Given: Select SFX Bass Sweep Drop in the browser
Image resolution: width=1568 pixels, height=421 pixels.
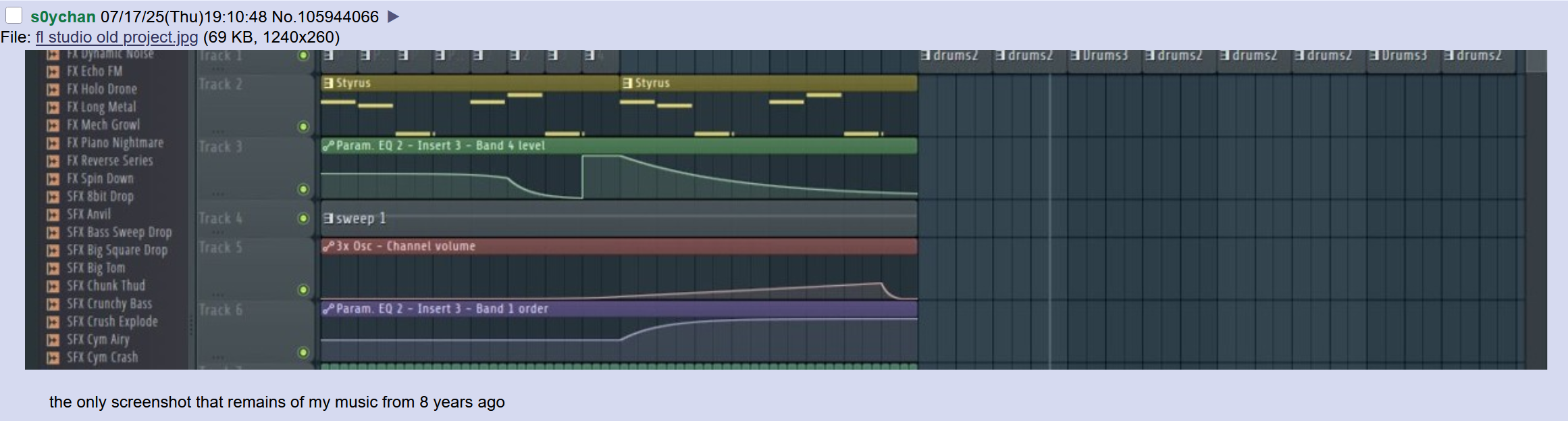Looking at the screenshot, I should coord(120,232).
